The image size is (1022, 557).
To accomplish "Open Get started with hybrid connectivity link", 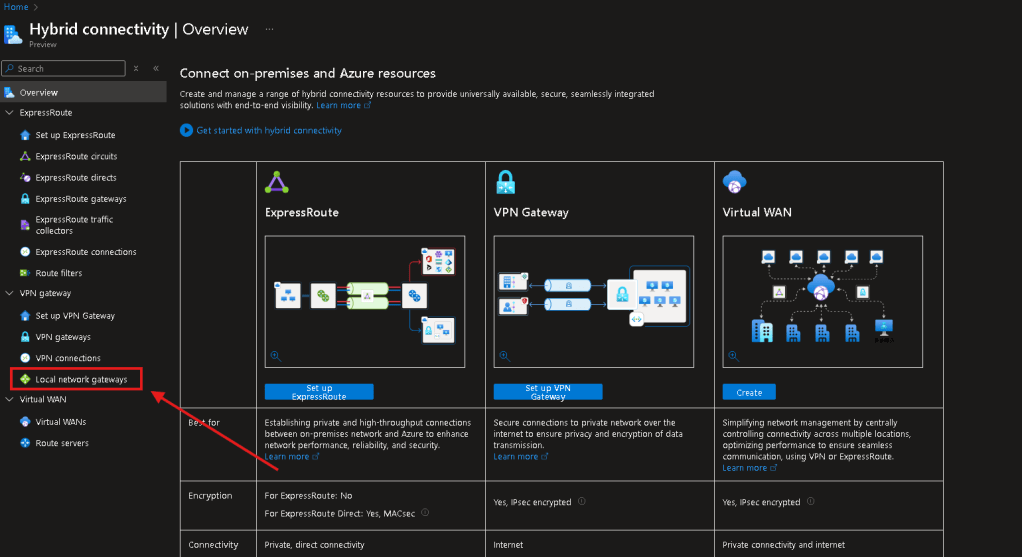I will tap(268, 130).
